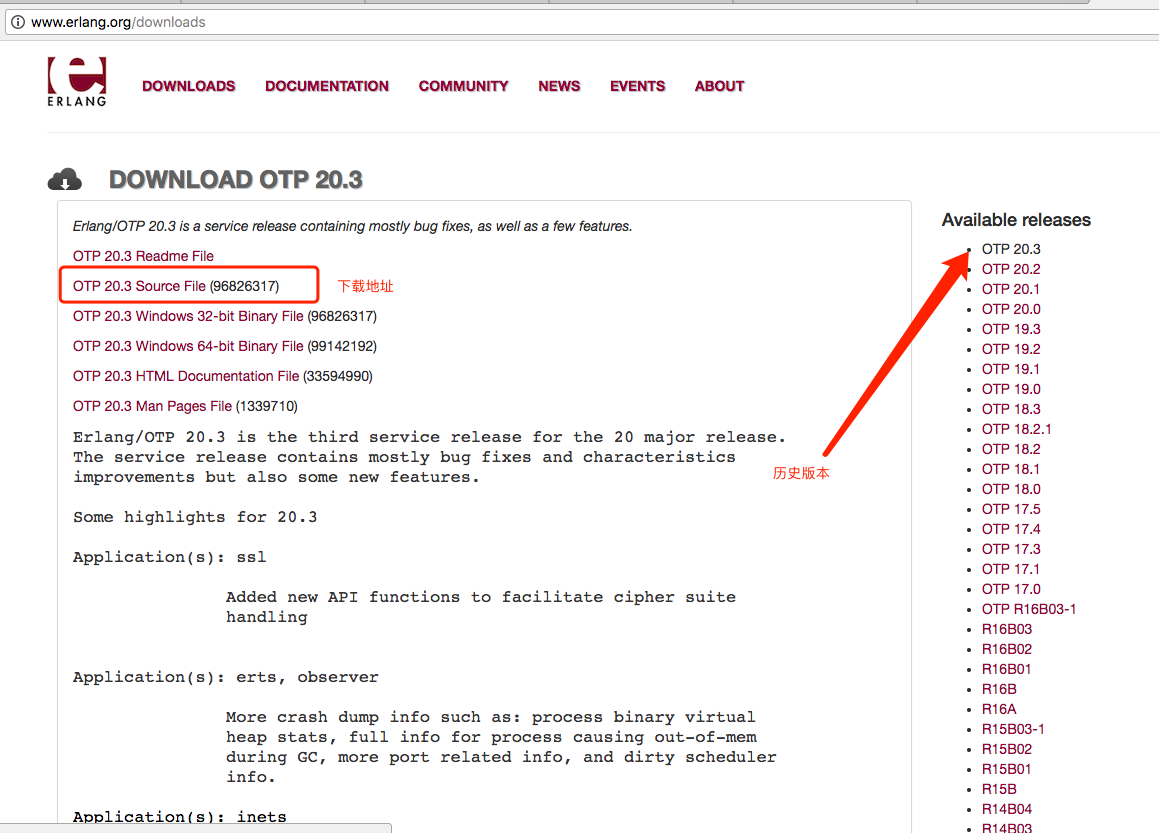The image size is (1159, 833).
Task: Click the file size (96826317) beside Source File
Action: (245, 286)
